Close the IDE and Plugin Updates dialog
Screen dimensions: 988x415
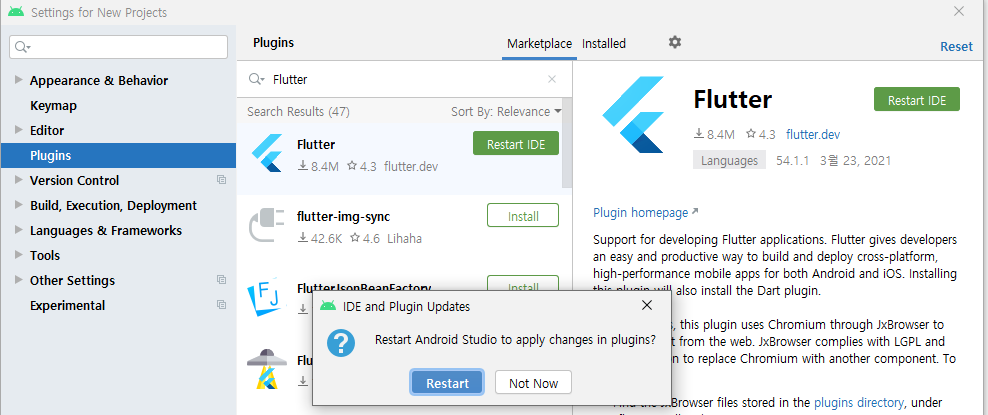(646, 305)
